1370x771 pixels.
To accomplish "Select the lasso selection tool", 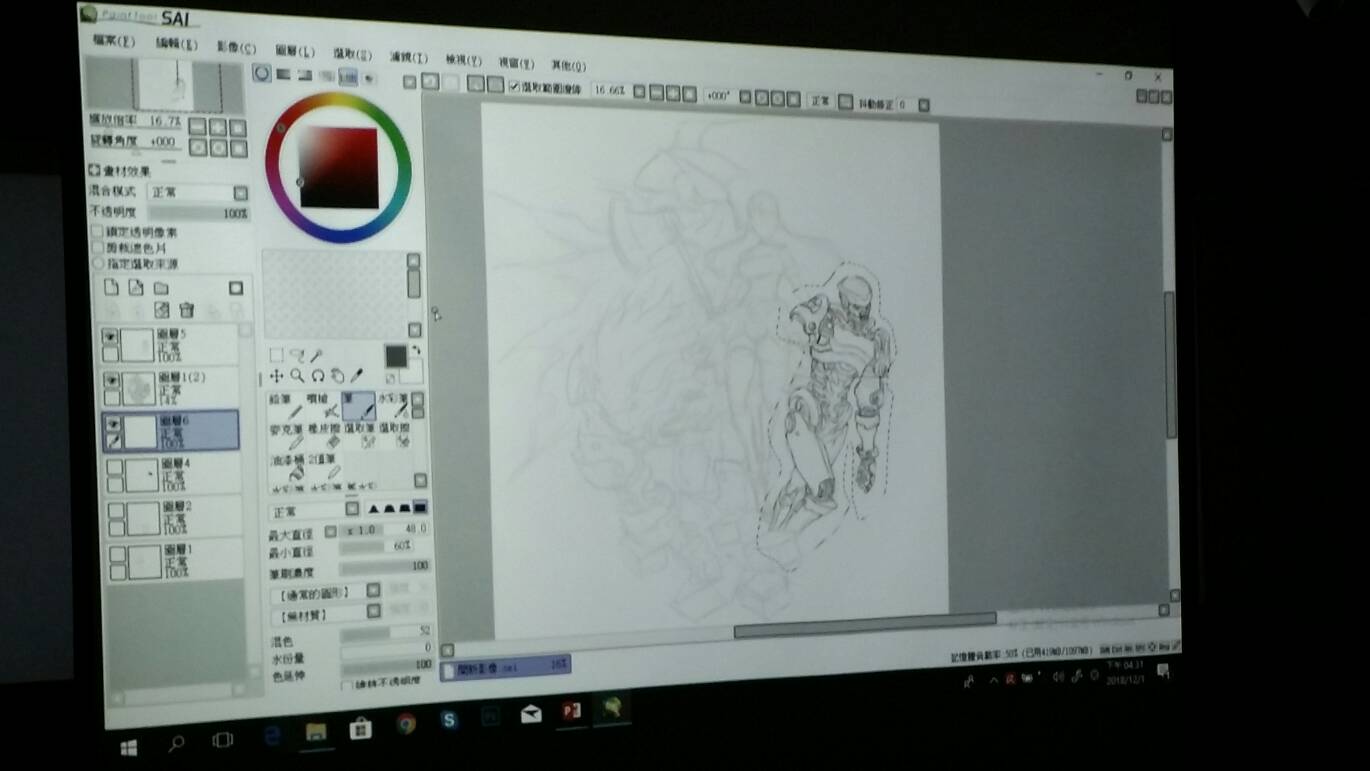I will (296, 354).
